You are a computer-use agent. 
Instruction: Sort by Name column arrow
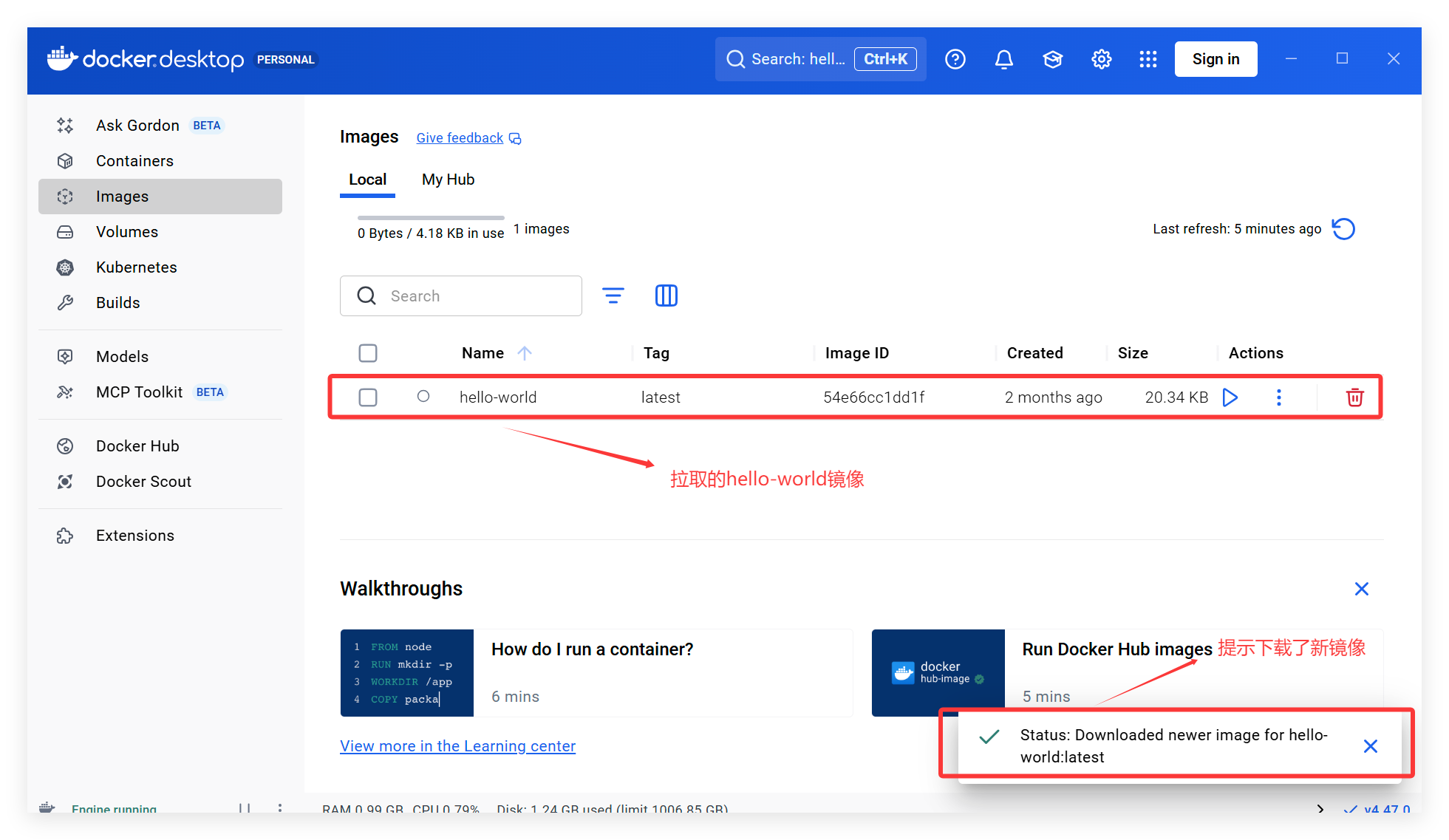pos(525,353)
